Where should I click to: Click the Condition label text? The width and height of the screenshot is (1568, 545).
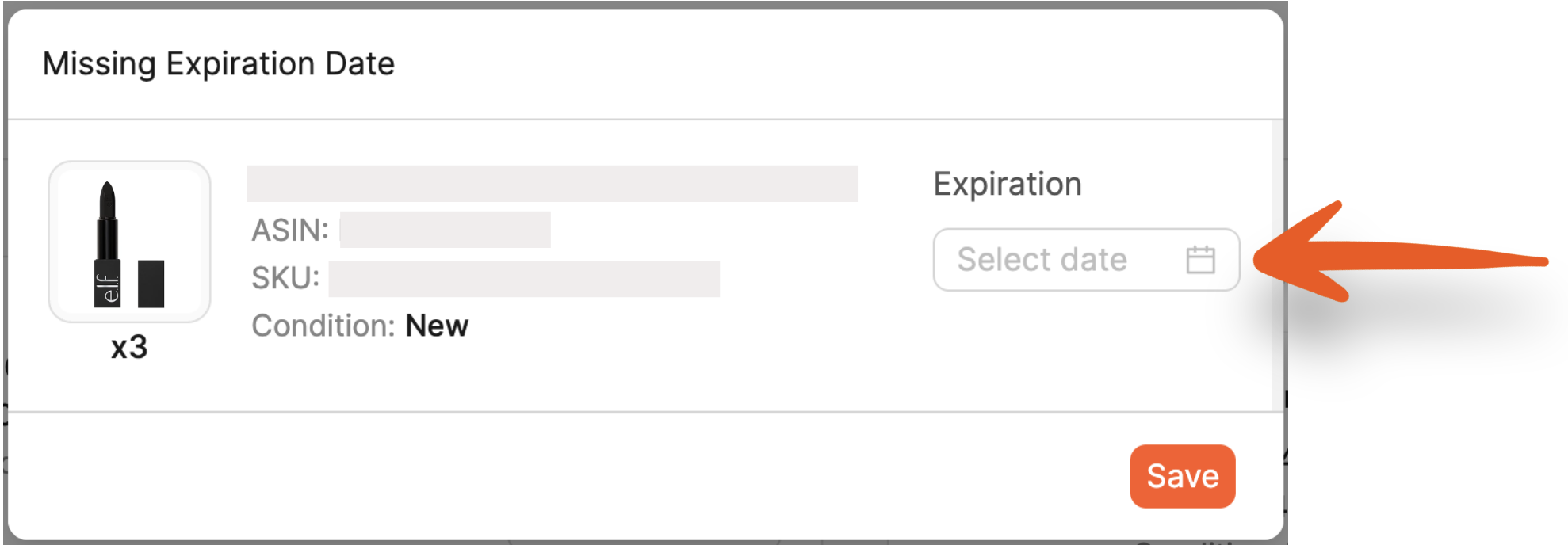pyautogui.click(x=323, y=326)
